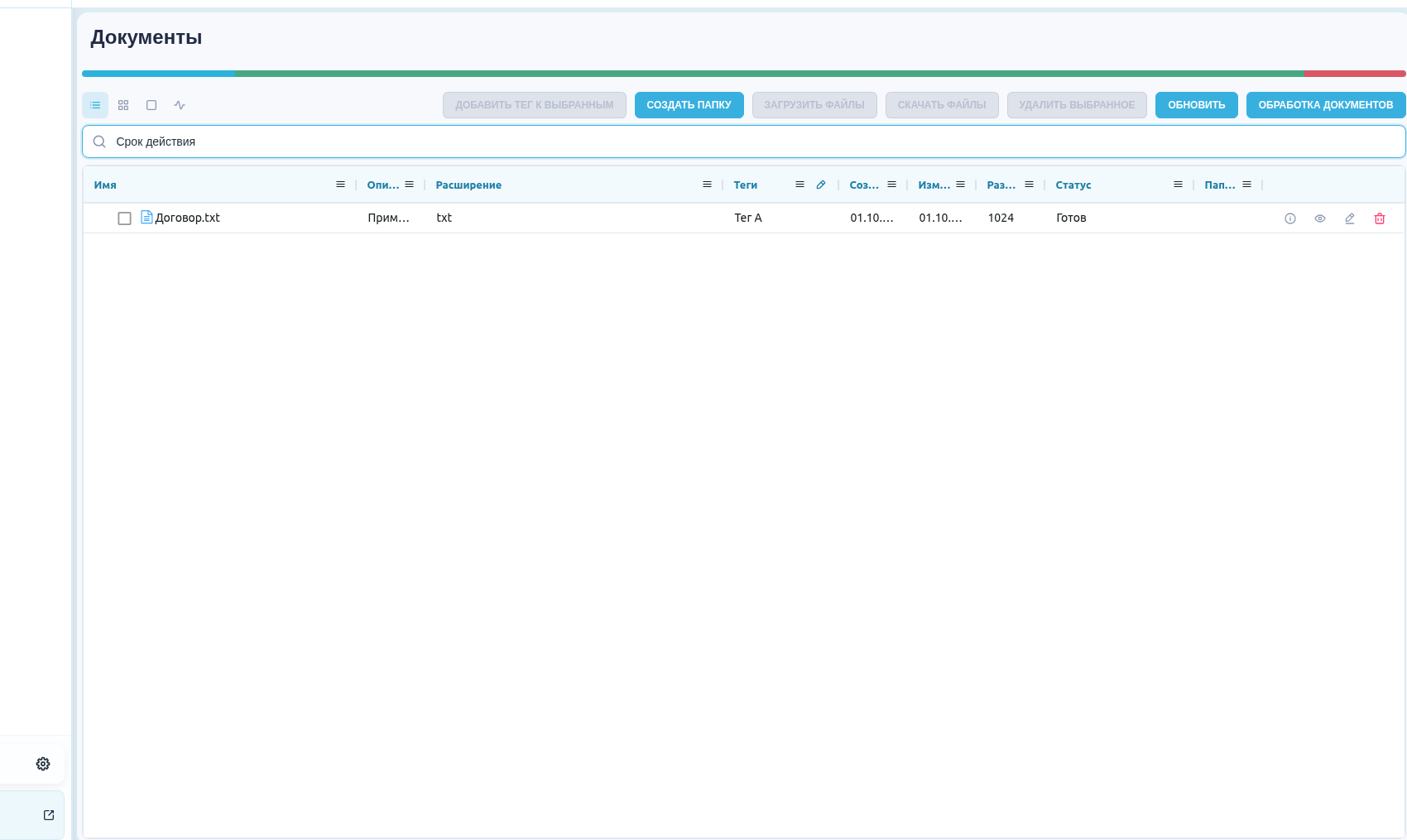
Task: Select the square single-card view icon
Action: coord(151,105)
